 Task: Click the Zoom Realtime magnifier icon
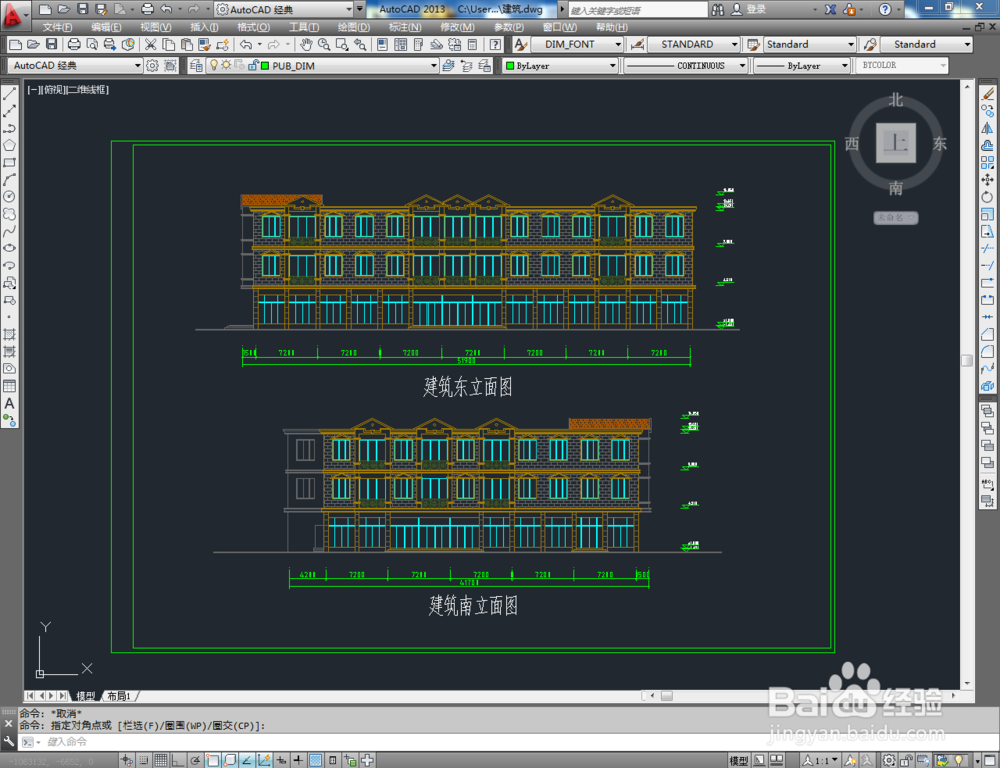pos(324,44)
